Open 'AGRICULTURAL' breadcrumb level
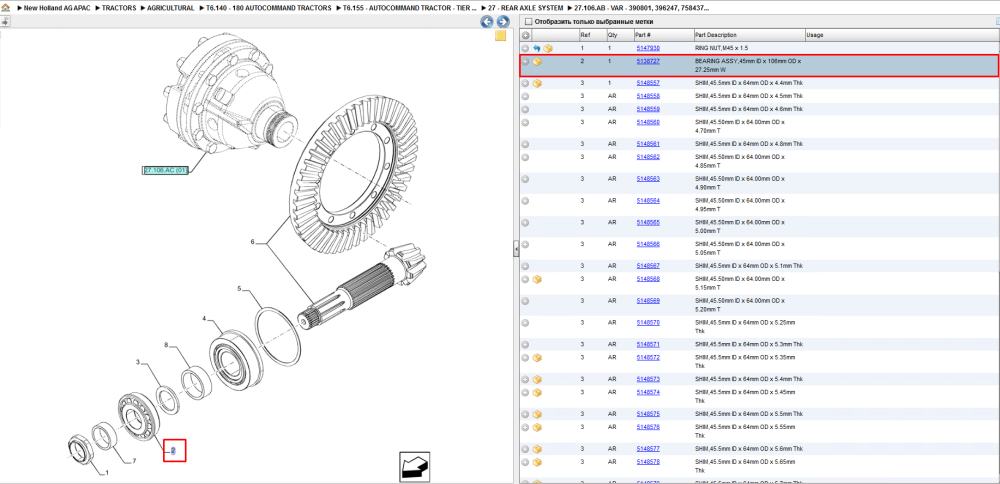Image resolution: width=1000 pixels, height=484 pixels. tap(171, 8)
